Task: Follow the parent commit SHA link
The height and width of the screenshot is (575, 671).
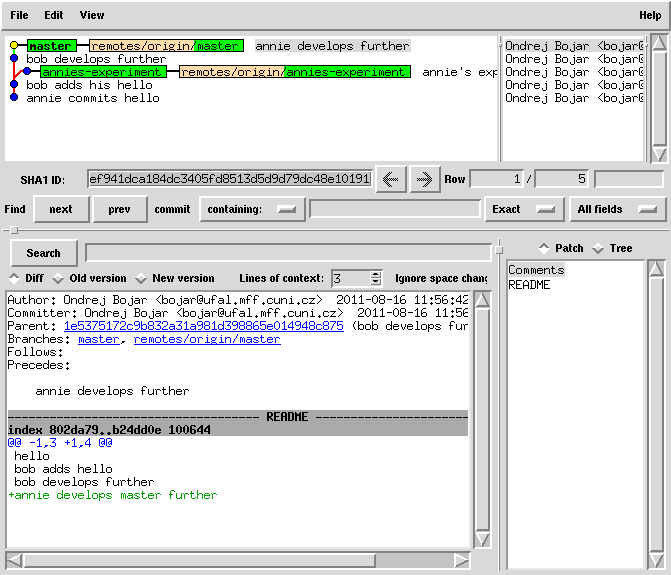Action: (203, 326)
